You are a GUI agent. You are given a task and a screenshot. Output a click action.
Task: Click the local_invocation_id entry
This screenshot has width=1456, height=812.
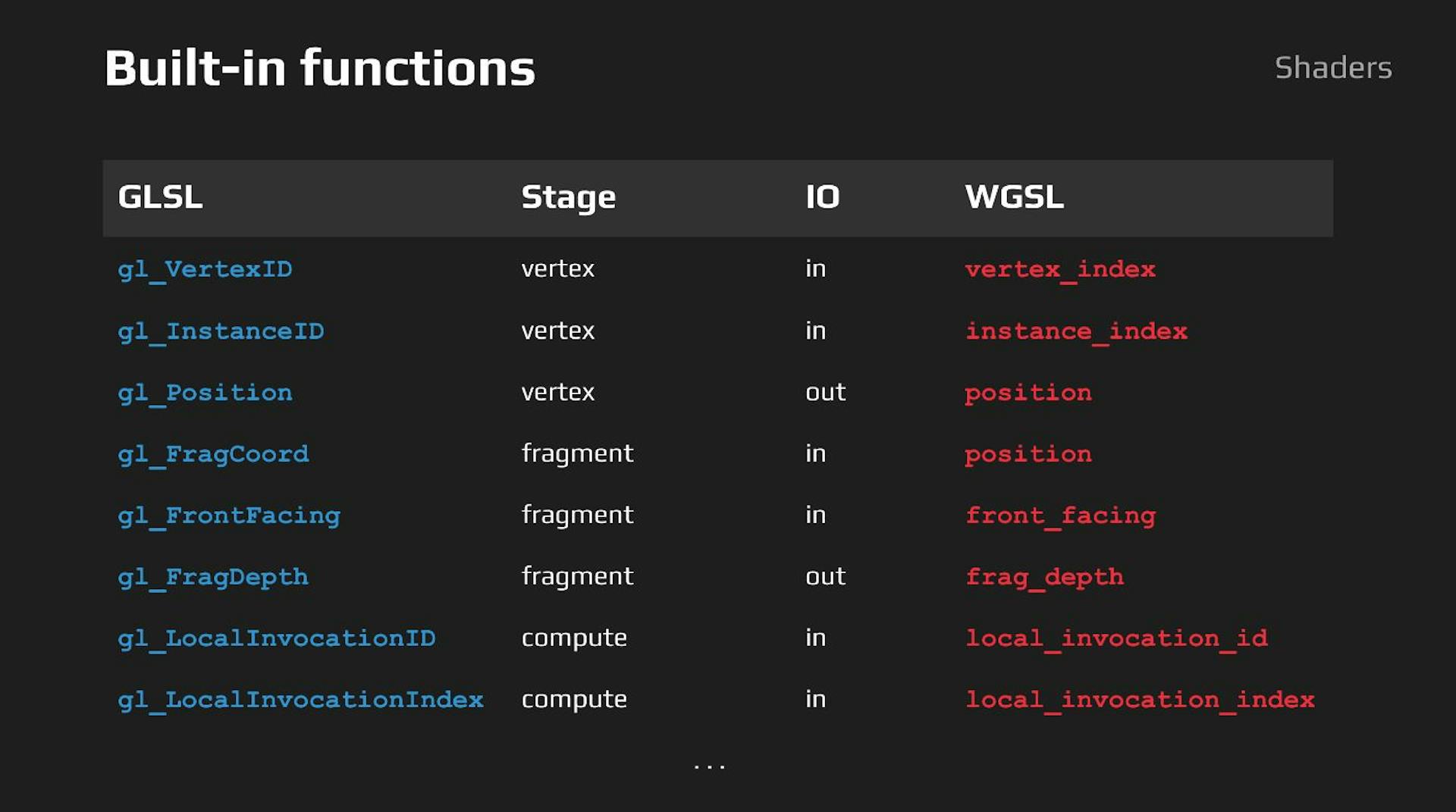coord(1116,638)
